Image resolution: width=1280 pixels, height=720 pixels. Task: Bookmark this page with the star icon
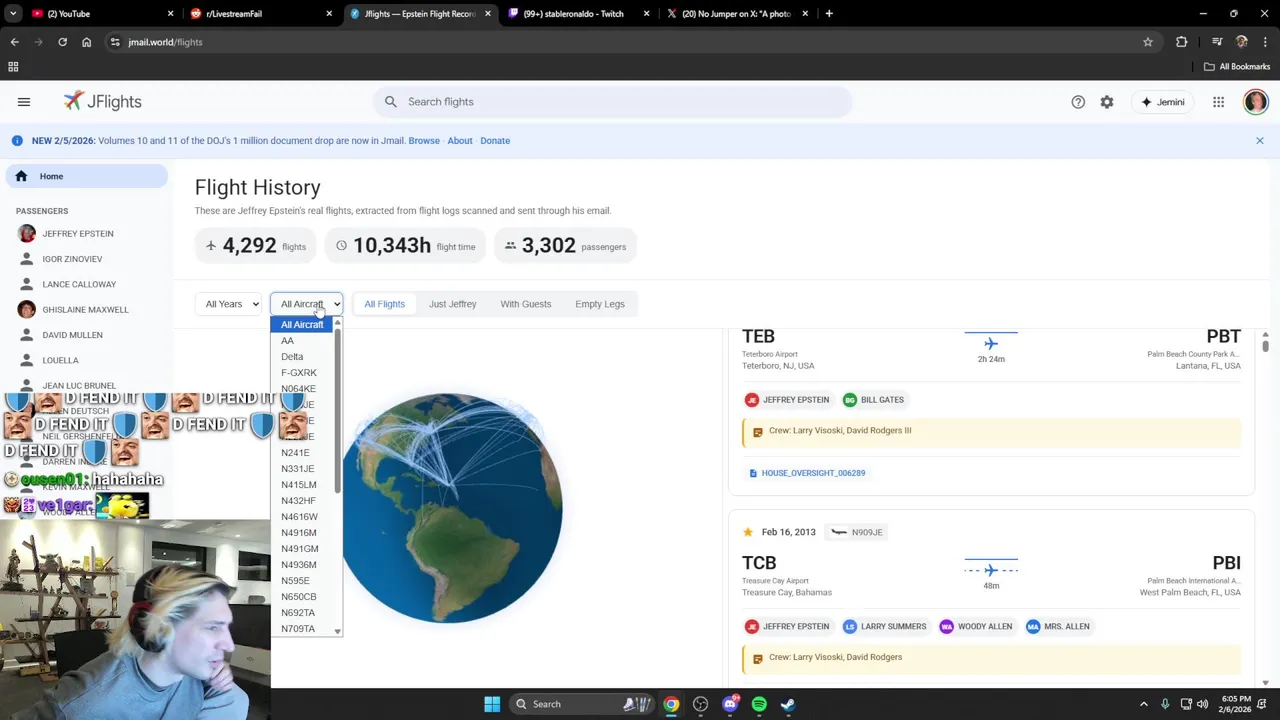[1148, 42]
